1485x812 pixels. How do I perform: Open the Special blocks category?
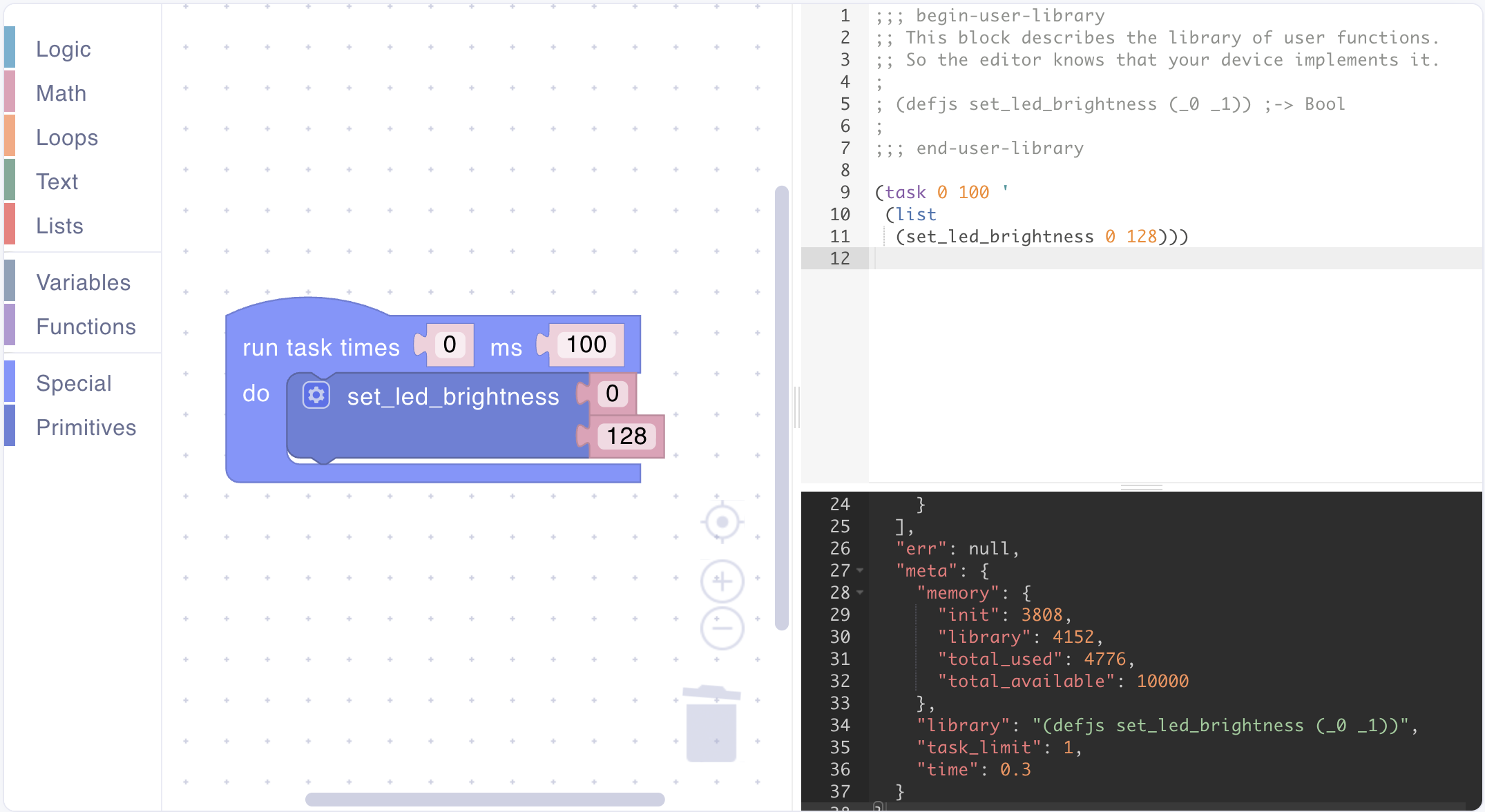73,383
